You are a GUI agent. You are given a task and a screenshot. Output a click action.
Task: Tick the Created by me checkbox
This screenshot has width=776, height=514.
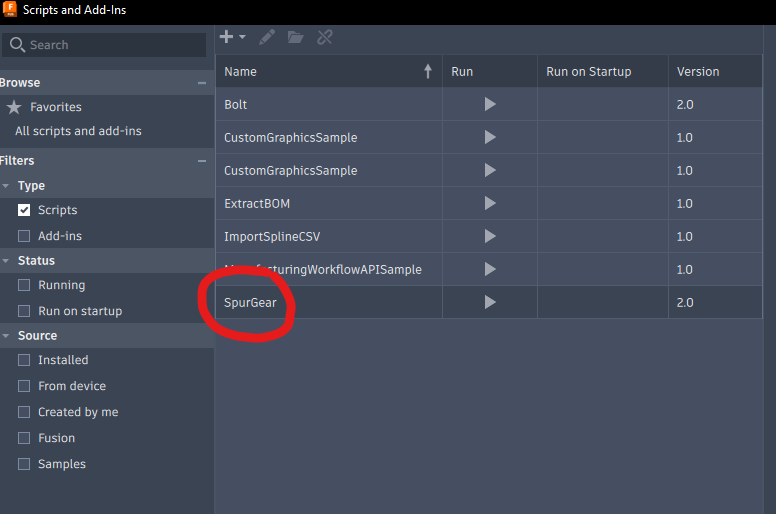[x=24, y=412]
